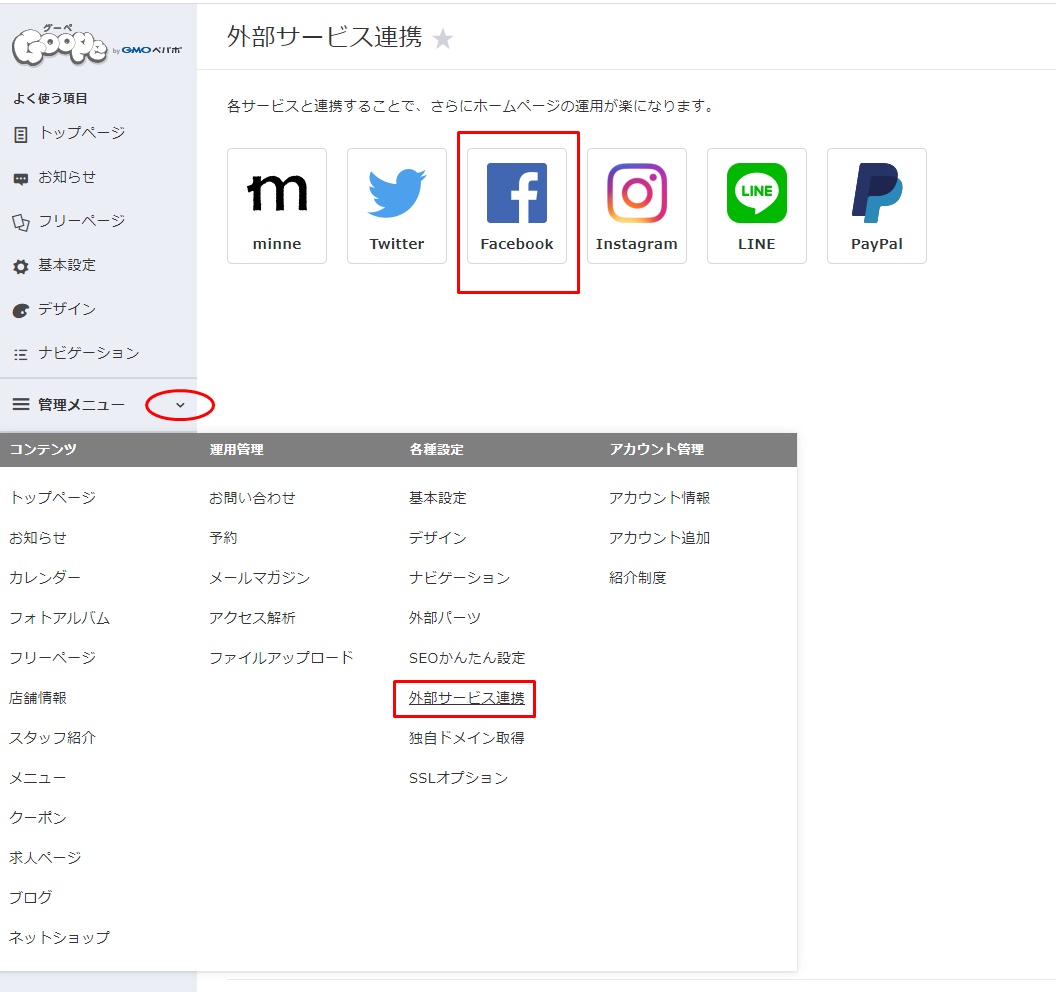Open the Instagram integration card
This screenshot has width=1056, height=992.
[636, 206]
